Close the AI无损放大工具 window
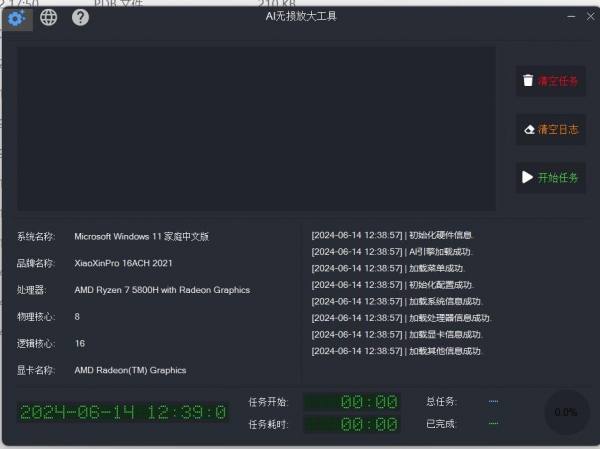 coord(590,16)
